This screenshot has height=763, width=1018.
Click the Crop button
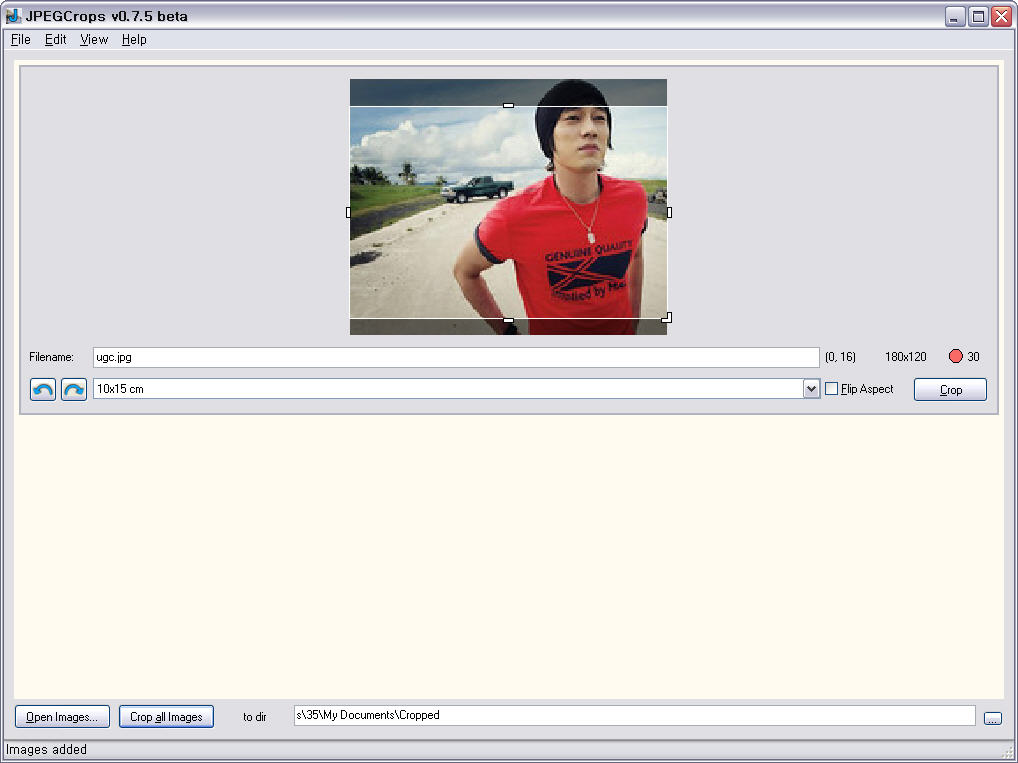[x=950, y=390]
